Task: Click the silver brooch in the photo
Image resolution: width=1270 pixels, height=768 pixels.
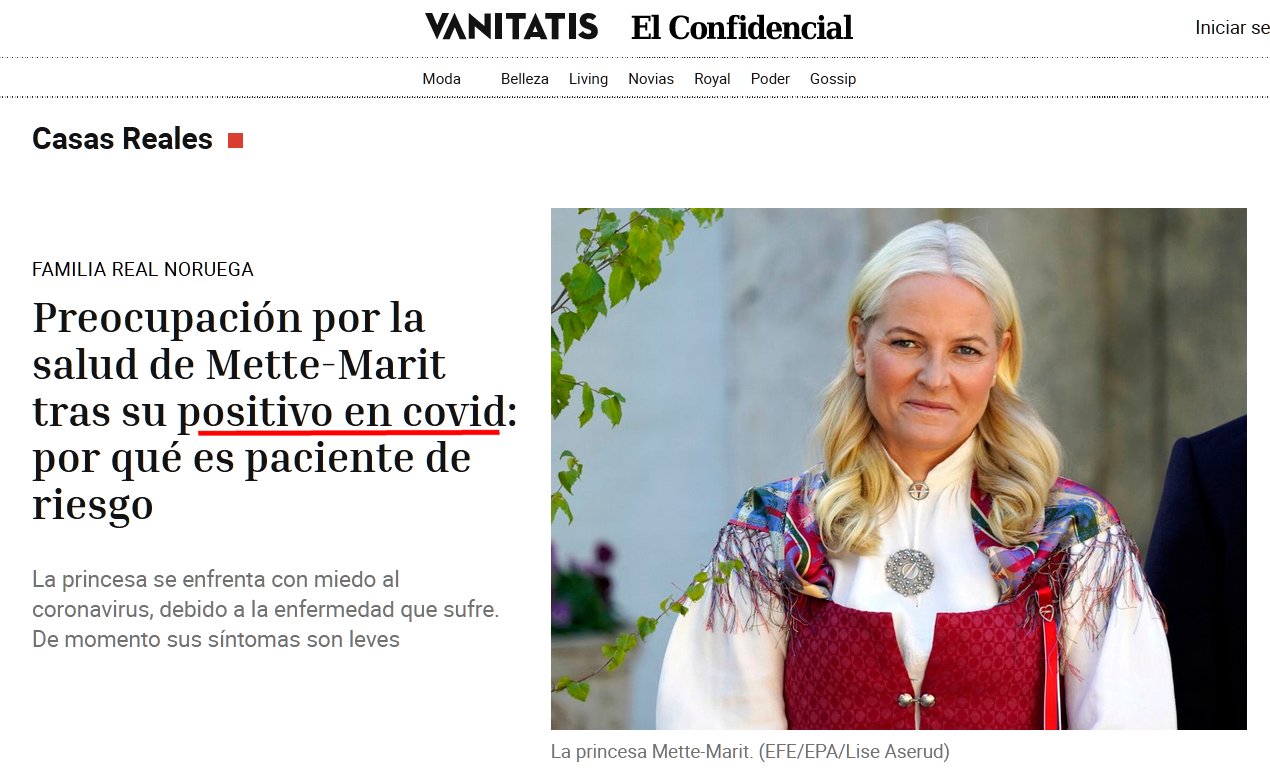Action: pos(909,573)
